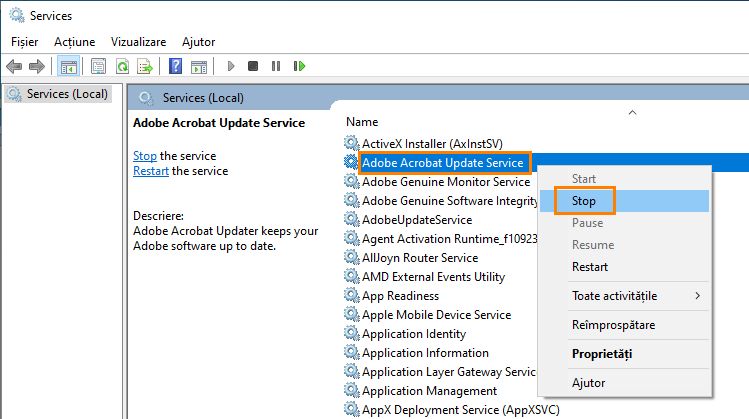Open the Acțiune menu
This screenshot has height=419, width=749.
[75, 42]
